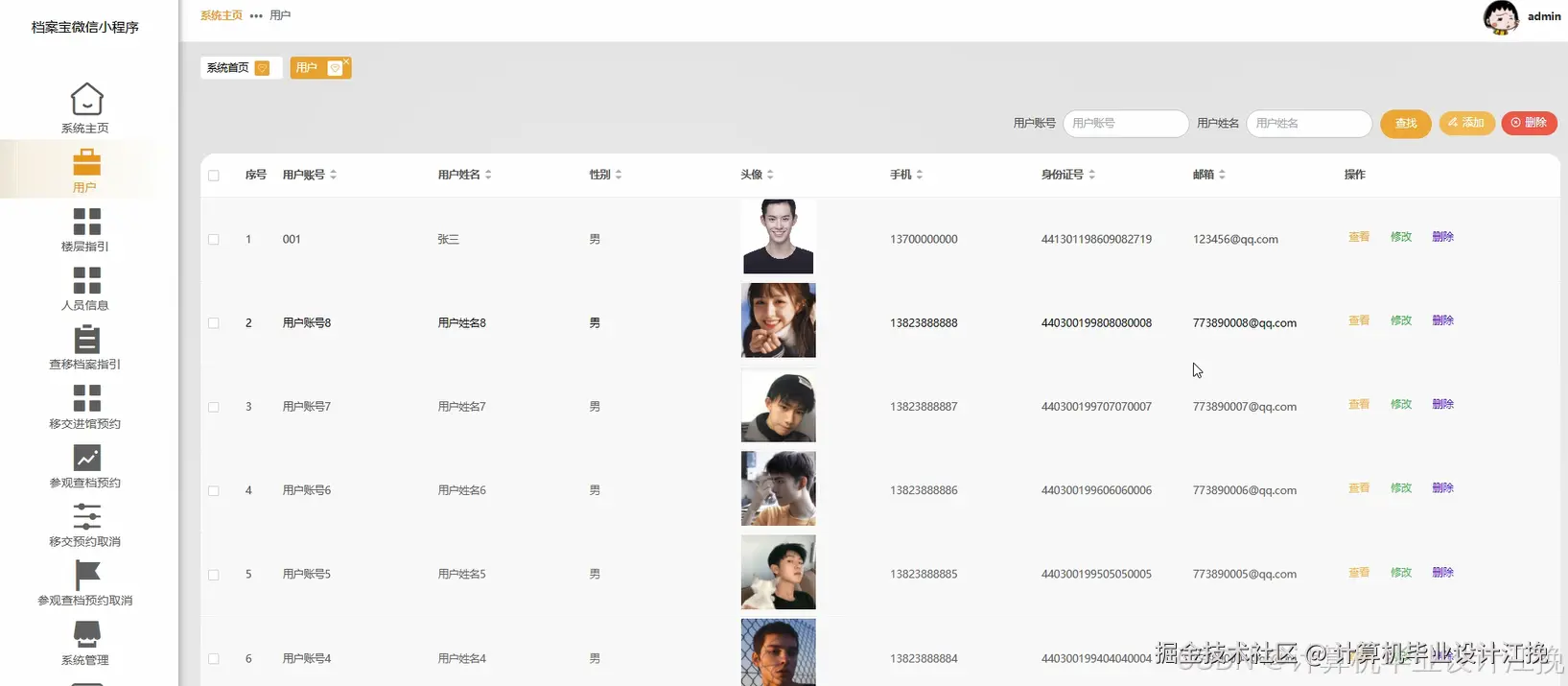Click 查看 for 用户姓名6
This screenshot has width=1568, height=686.
point(1359,488)
